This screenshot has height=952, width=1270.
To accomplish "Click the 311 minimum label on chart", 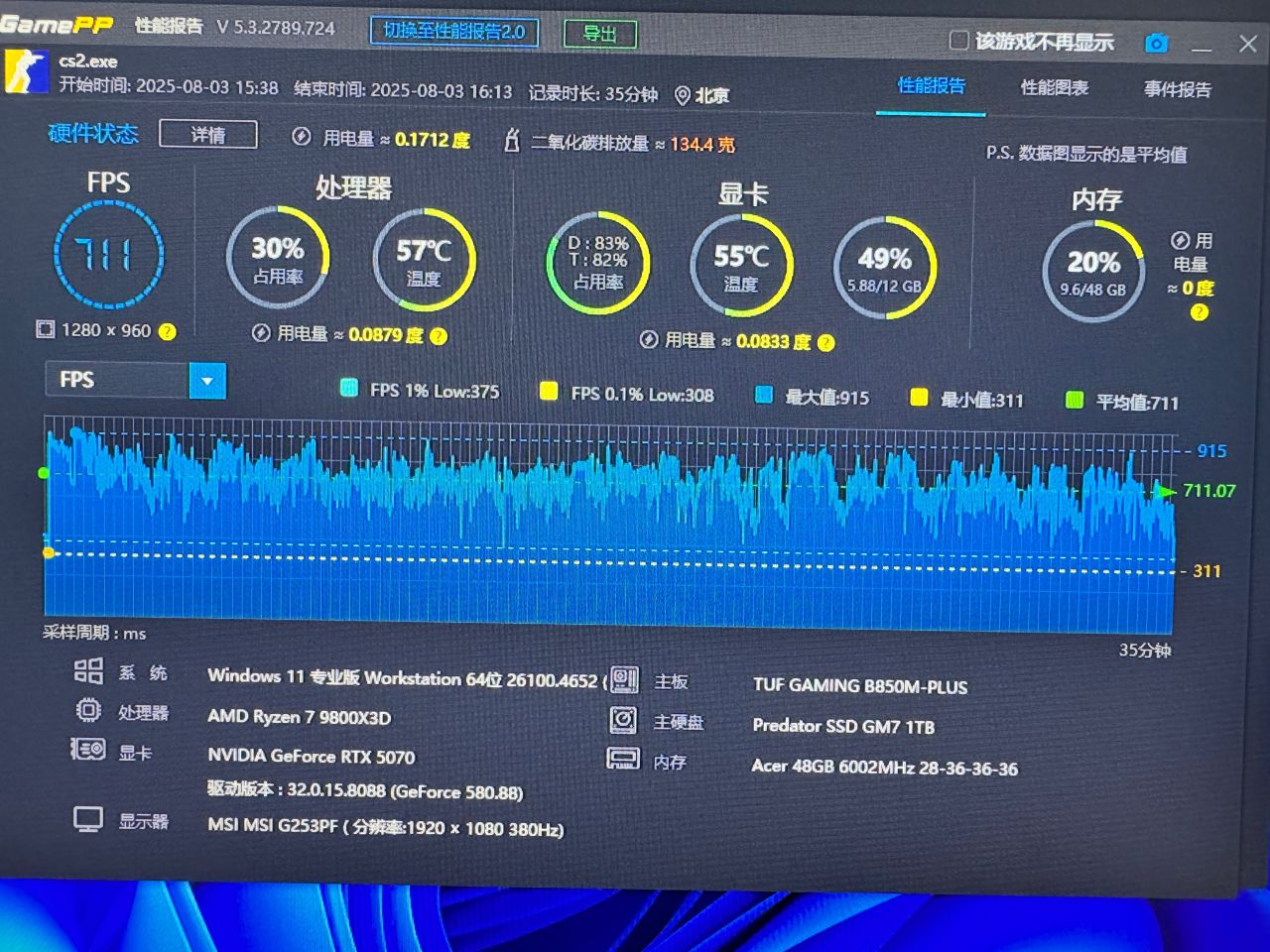I will click(x=1206, y=571).
